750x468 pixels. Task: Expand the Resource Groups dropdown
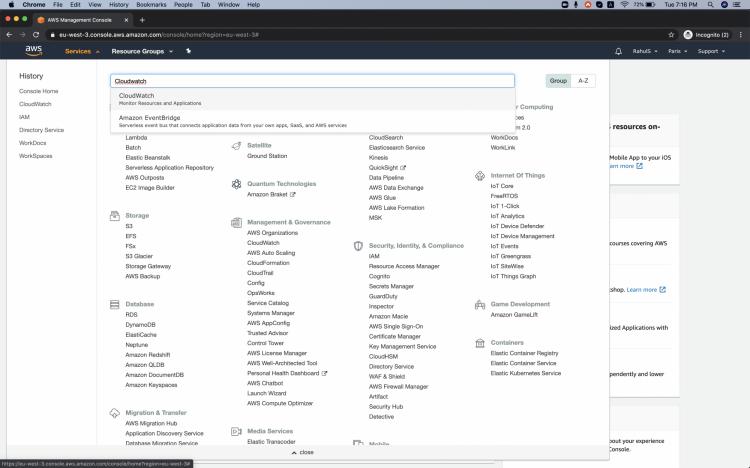(x=140, y=51)
